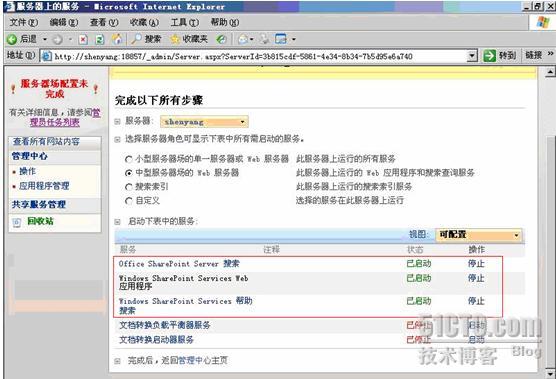Click the Refresh page icon

100,39
